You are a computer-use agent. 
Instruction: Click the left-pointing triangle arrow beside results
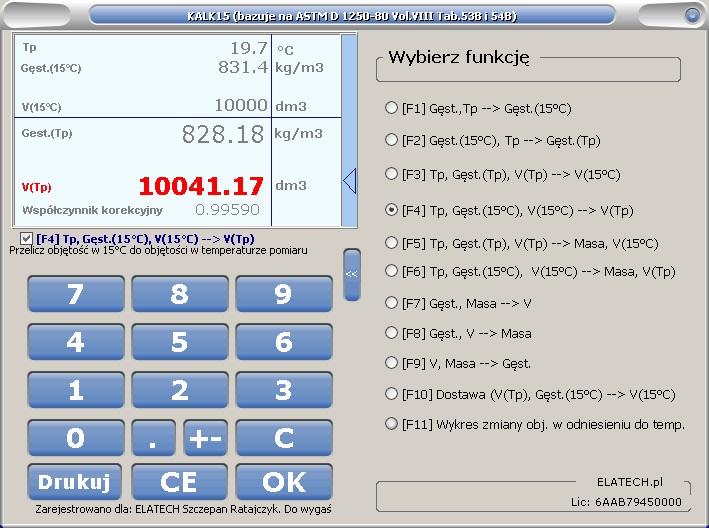(x=350, y=181)
